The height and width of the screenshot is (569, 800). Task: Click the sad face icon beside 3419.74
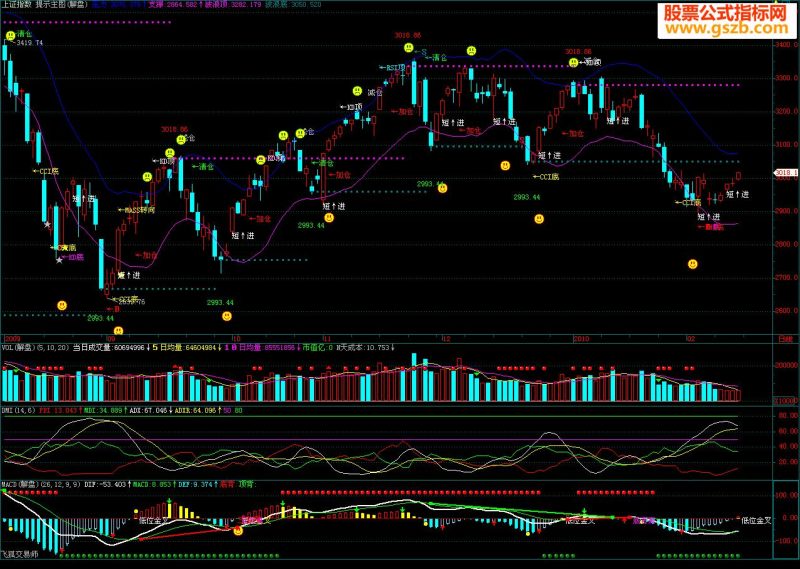click(10, 36)
